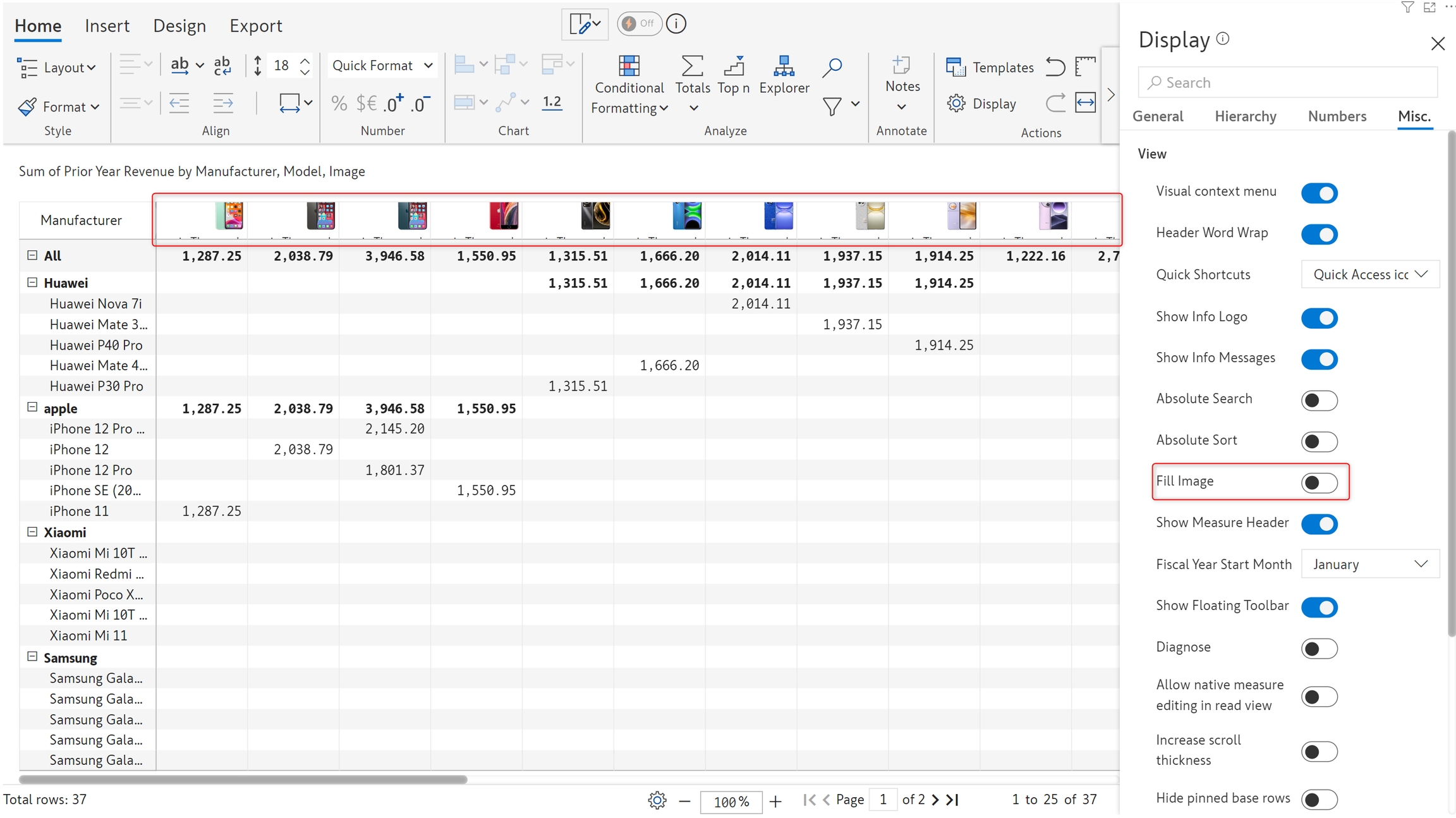Open Notes annotation icon
Screen dimensions: 1456x818
coord(902,66)
